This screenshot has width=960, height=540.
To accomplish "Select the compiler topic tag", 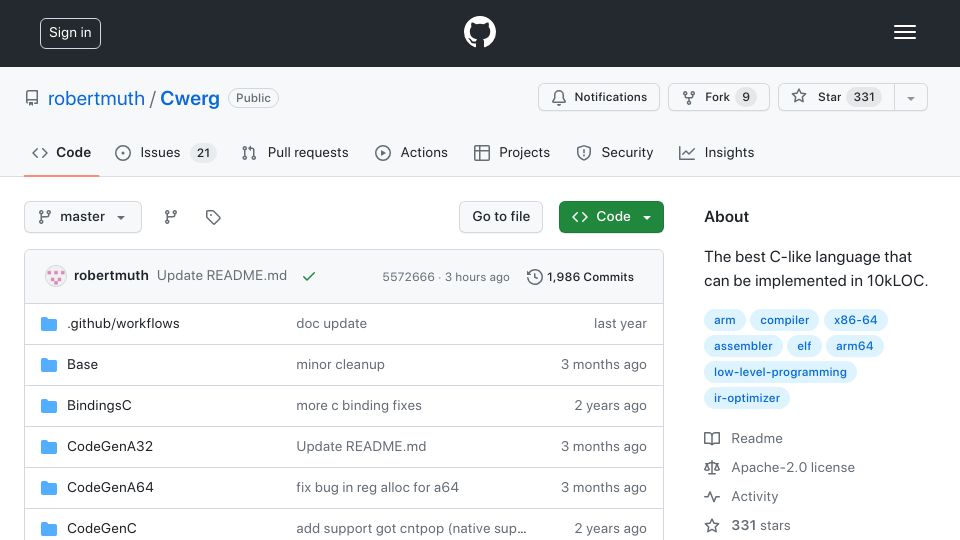I will pyautogui.click(x=784, y=320).
